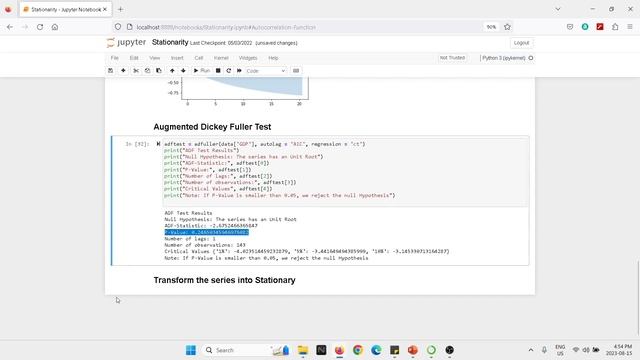Rename notebook by clicking Stationarity title

pos(170,42)
